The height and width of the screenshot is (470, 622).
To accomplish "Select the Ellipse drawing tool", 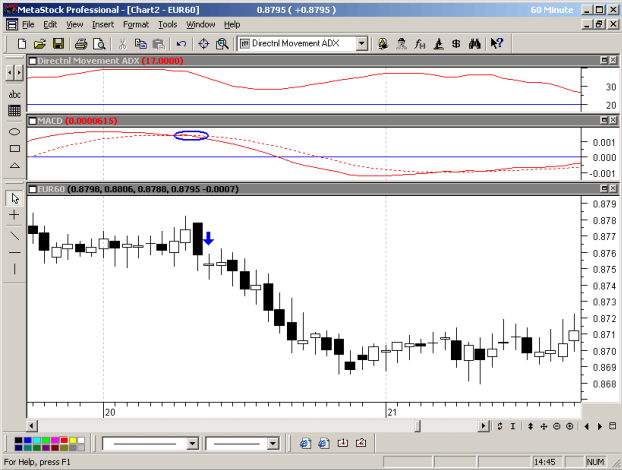I will [15, 132].
